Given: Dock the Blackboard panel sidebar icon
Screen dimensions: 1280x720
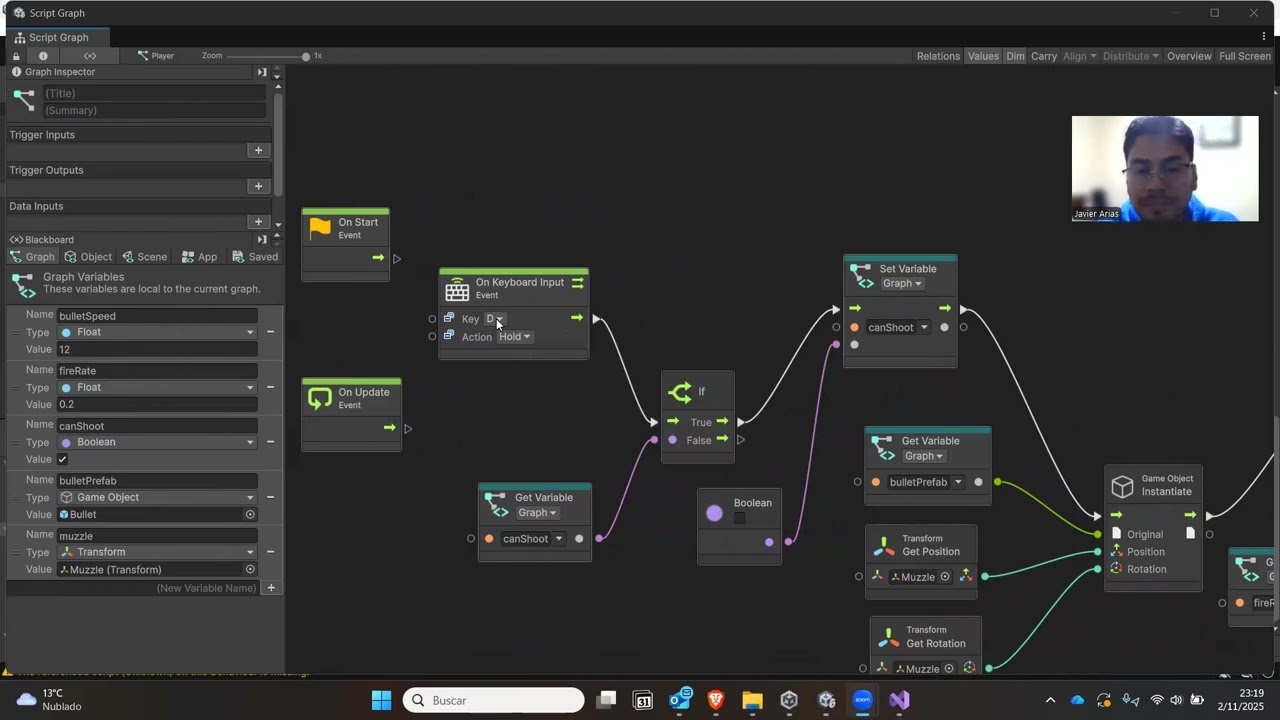Looking at the screenshot, I should point(262,240).
